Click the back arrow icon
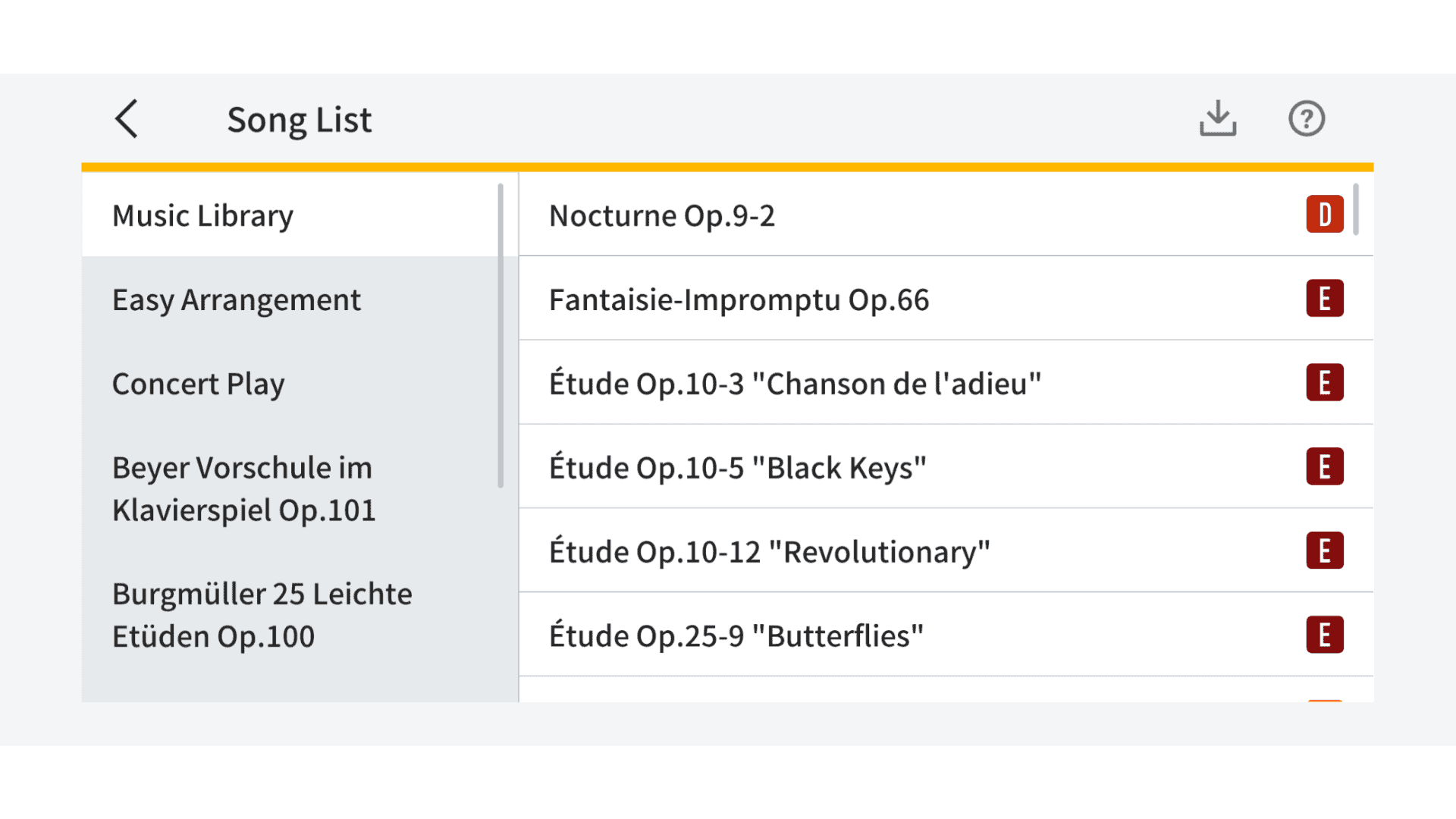This screenshot has height=819, width=1456. coord(127,119)
